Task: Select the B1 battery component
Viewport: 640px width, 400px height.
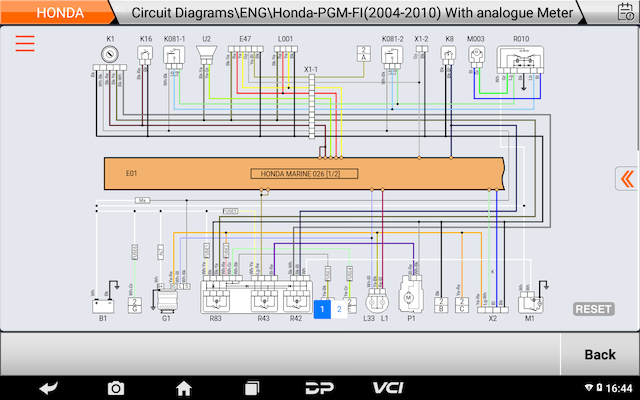Action: click(x=103, y=307)
